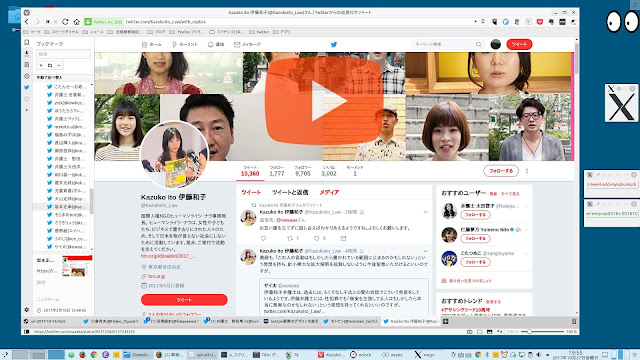Open sidebar settings gear icon

pyautogui.click(x=27, y=310)
